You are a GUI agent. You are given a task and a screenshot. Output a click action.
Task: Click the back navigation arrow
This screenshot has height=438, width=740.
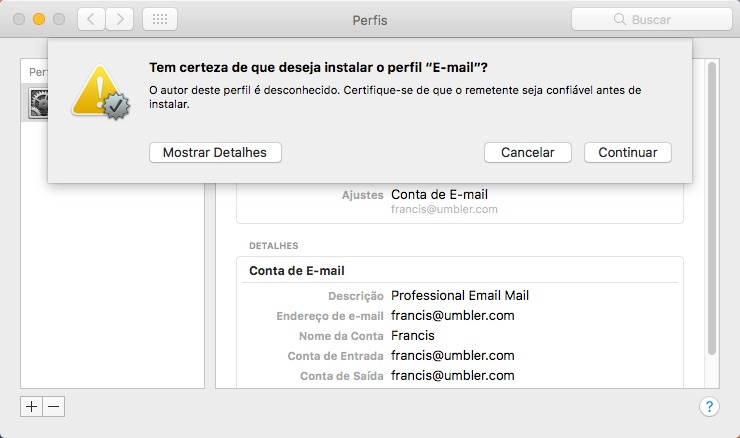(92, 19)
